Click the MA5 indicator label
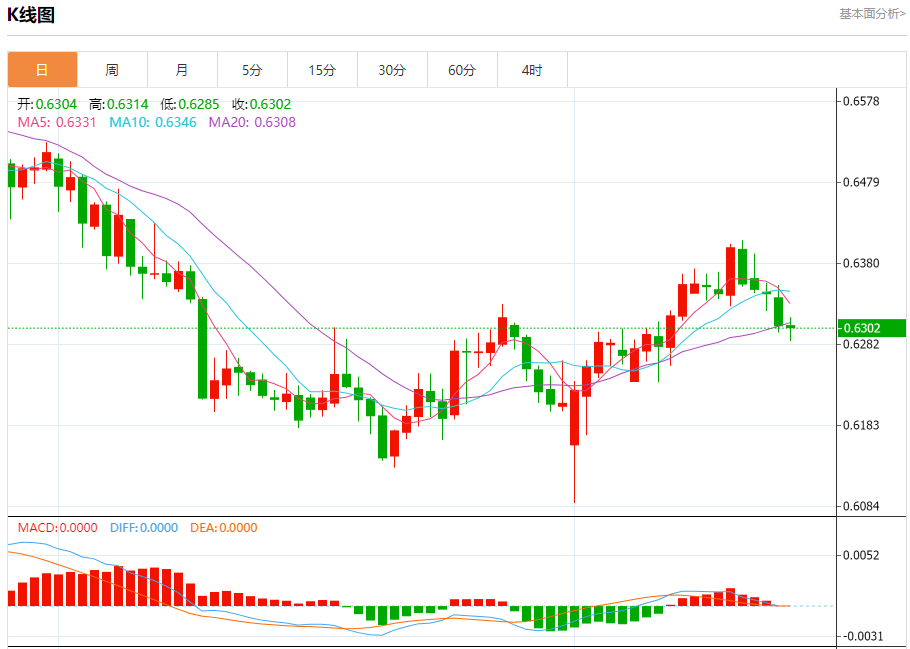This screenshot has height=649, width=910. (57, 122)
